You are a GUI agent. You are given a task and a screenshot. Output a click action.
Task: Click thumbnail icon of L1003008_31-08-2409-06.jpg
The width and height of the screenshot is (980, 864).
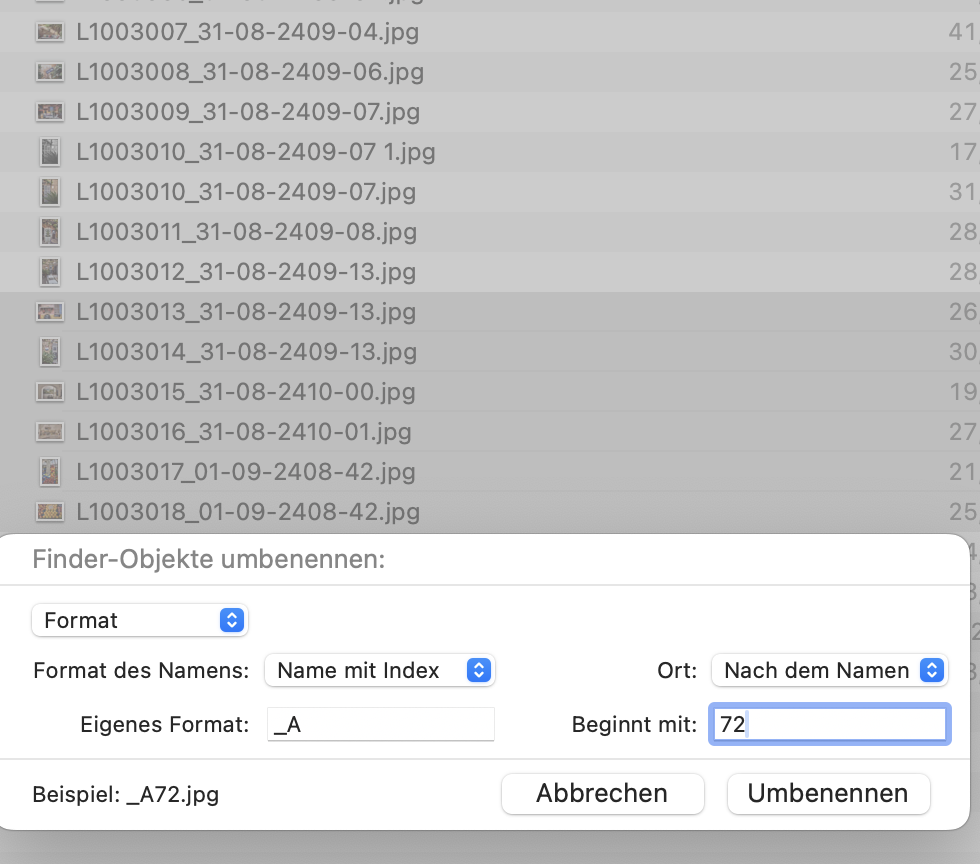[49, 72]
